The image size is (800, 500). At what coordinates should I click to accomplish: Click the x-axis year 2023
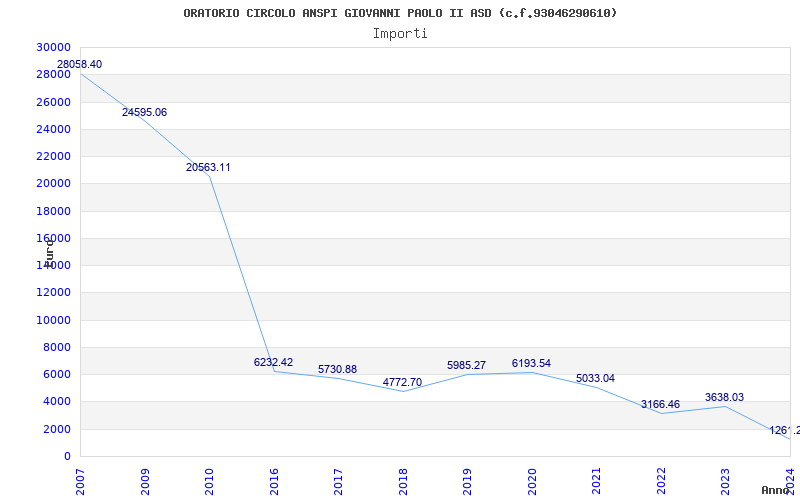tap(726, 482)
